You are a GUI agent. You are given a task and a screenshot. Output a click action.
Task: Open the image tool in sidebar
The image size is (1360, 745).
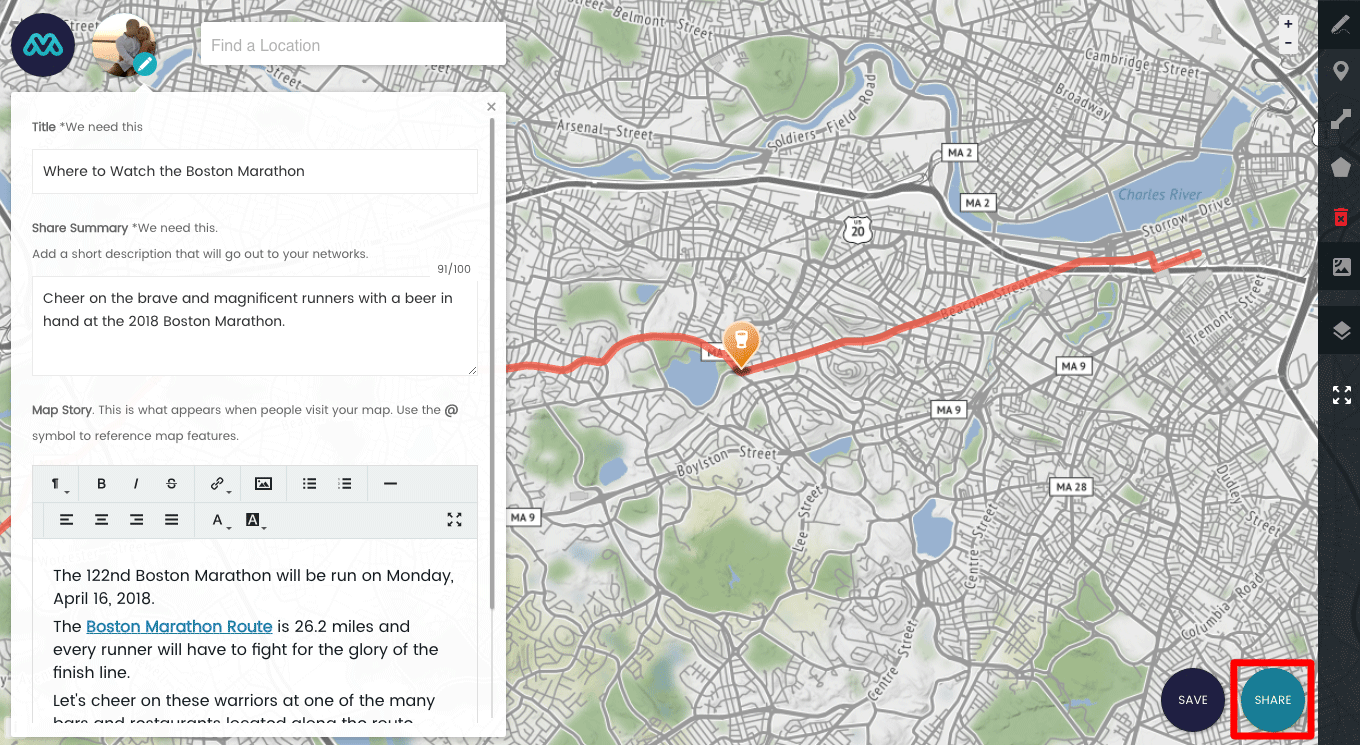[1341, 267]
